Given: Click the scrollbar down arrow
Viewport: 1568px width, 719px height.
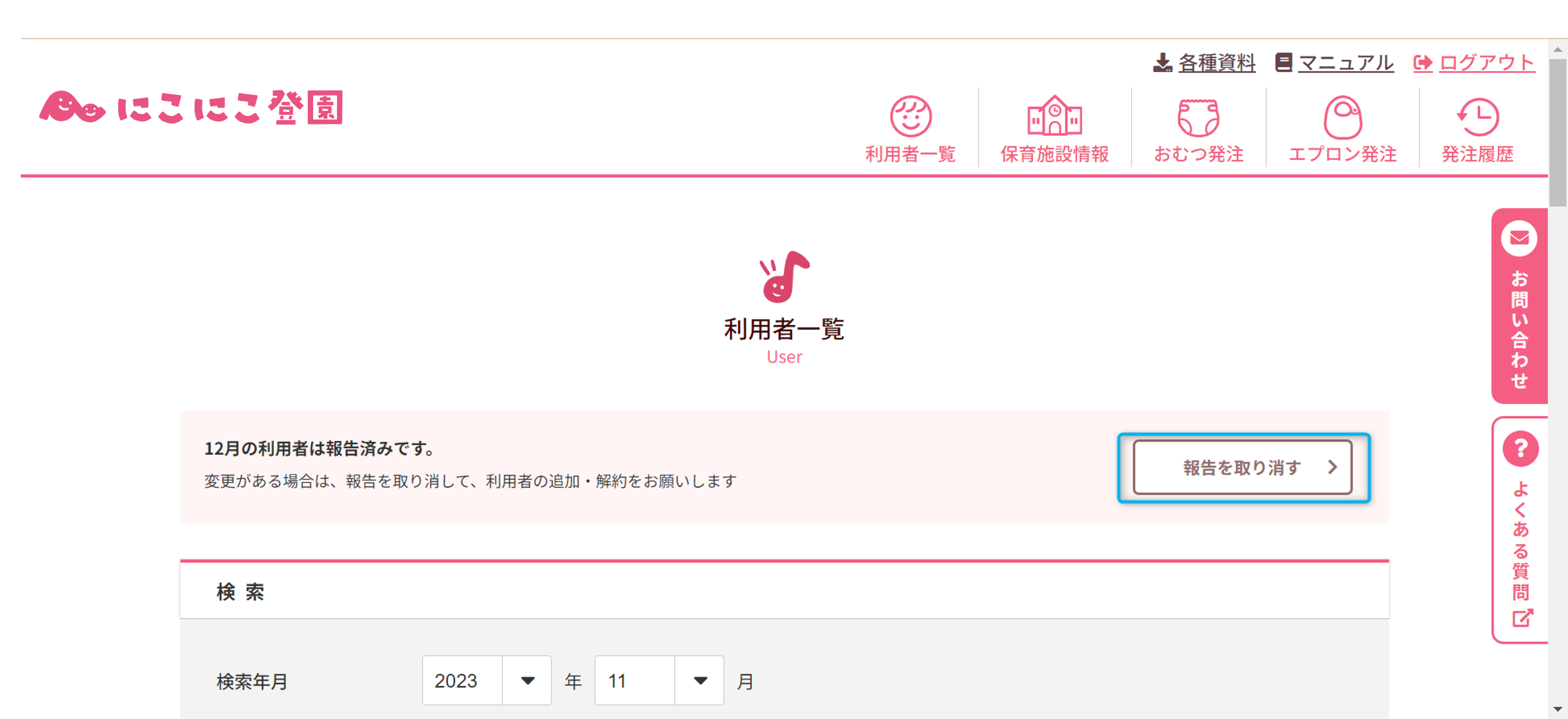Looking at the screenshot, I should [x=1558, y=709].
